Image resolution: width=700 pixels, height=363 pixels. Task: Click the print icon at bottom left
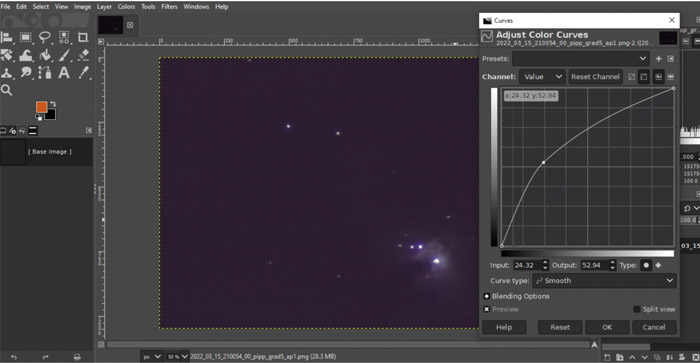(77, 357)
